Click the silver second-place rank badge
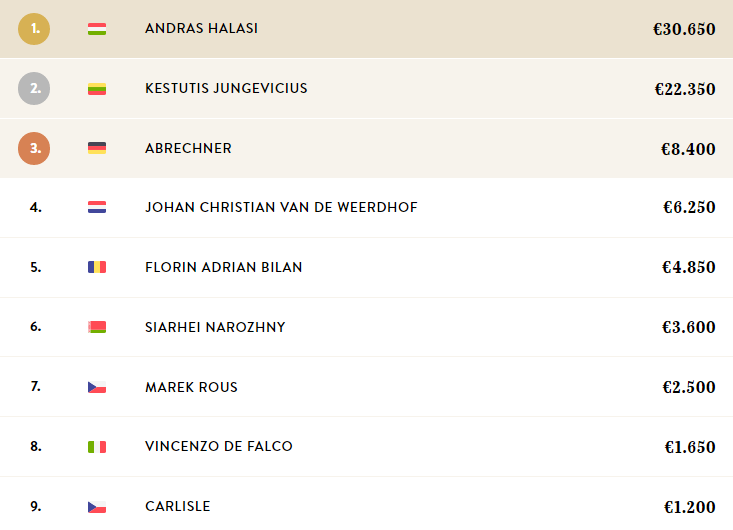 click(x=34, y=89)
